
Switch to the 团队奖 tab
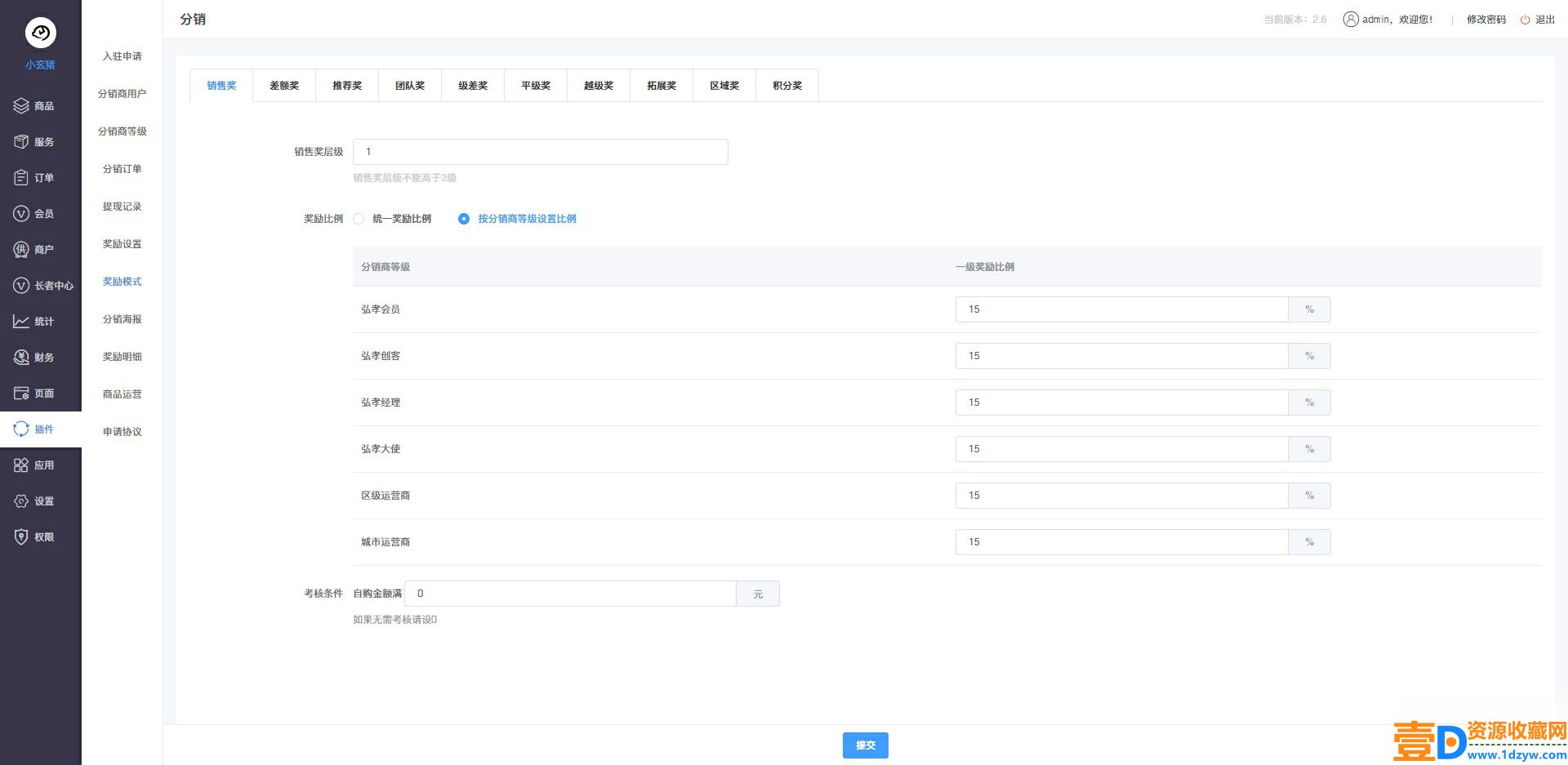point(410,86)
